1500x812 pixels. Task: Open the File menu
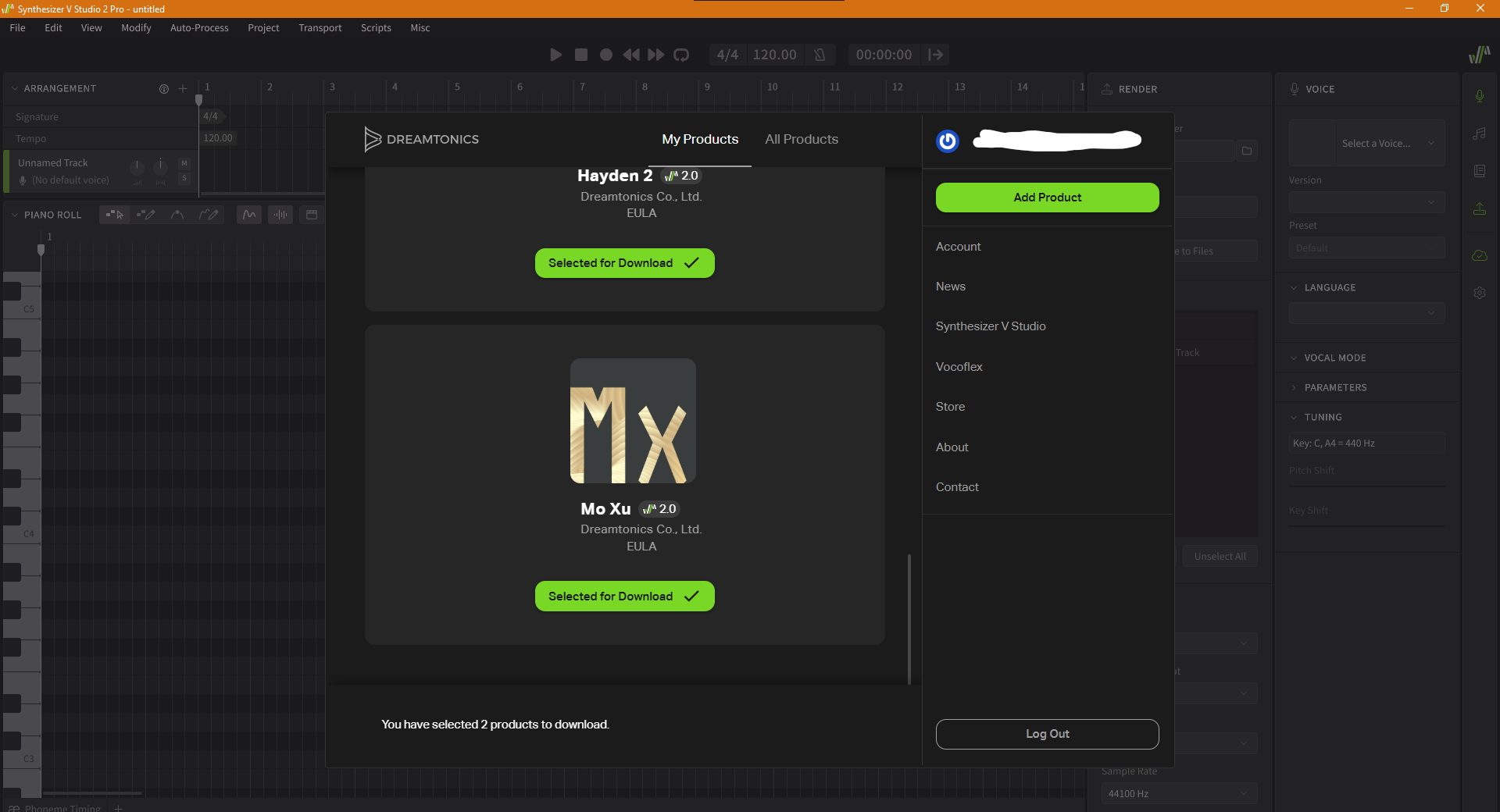[17, 28]
